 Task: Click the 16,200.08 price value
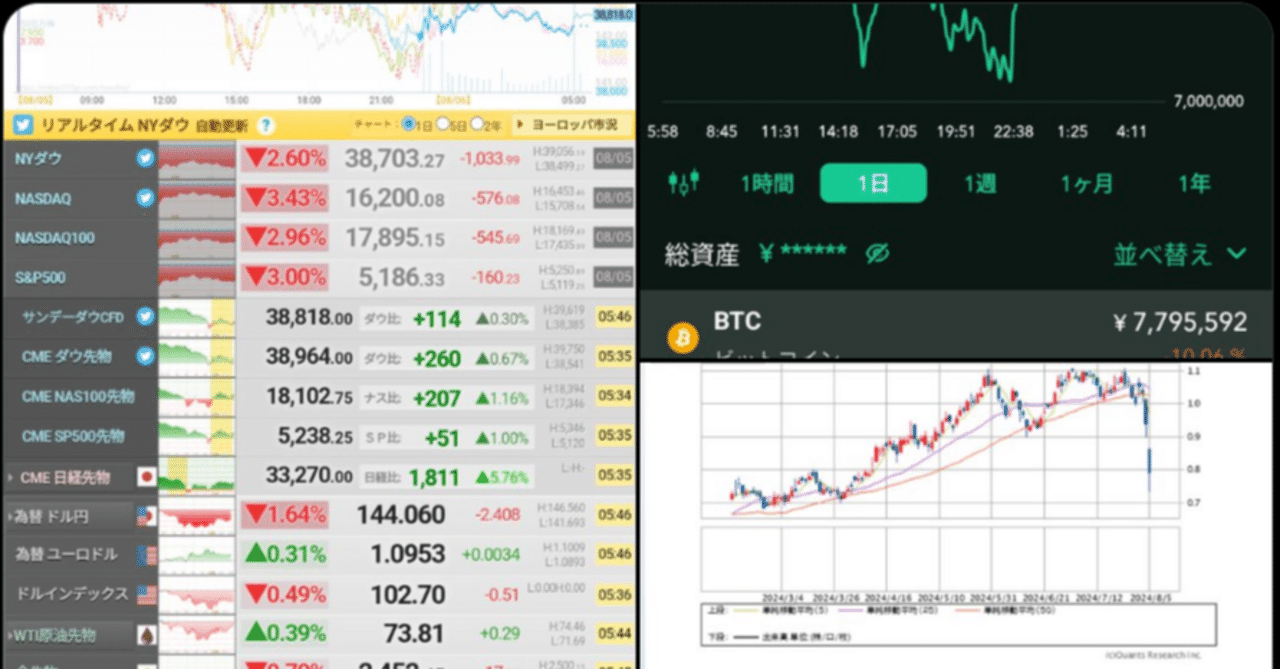395,198
